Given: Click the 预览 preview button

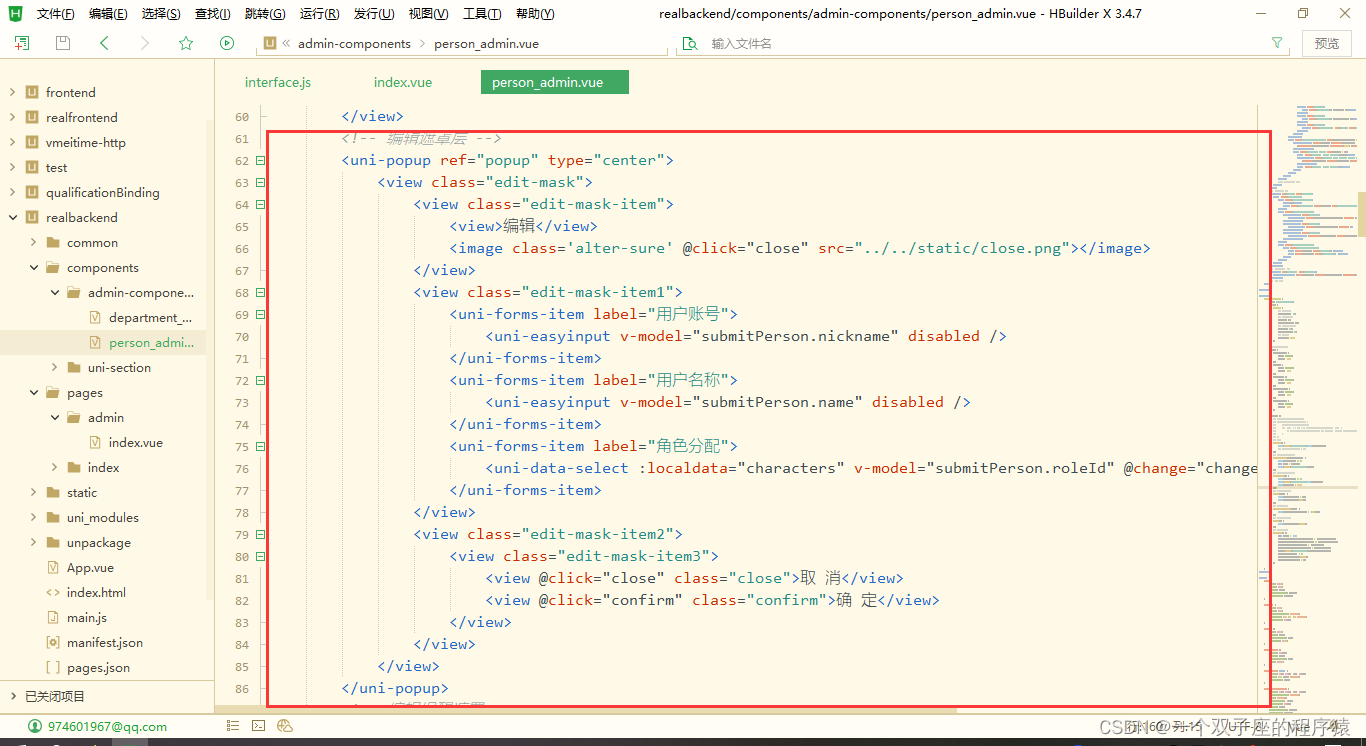Looking at the screenshot, I should click(x=1327, y=43).
